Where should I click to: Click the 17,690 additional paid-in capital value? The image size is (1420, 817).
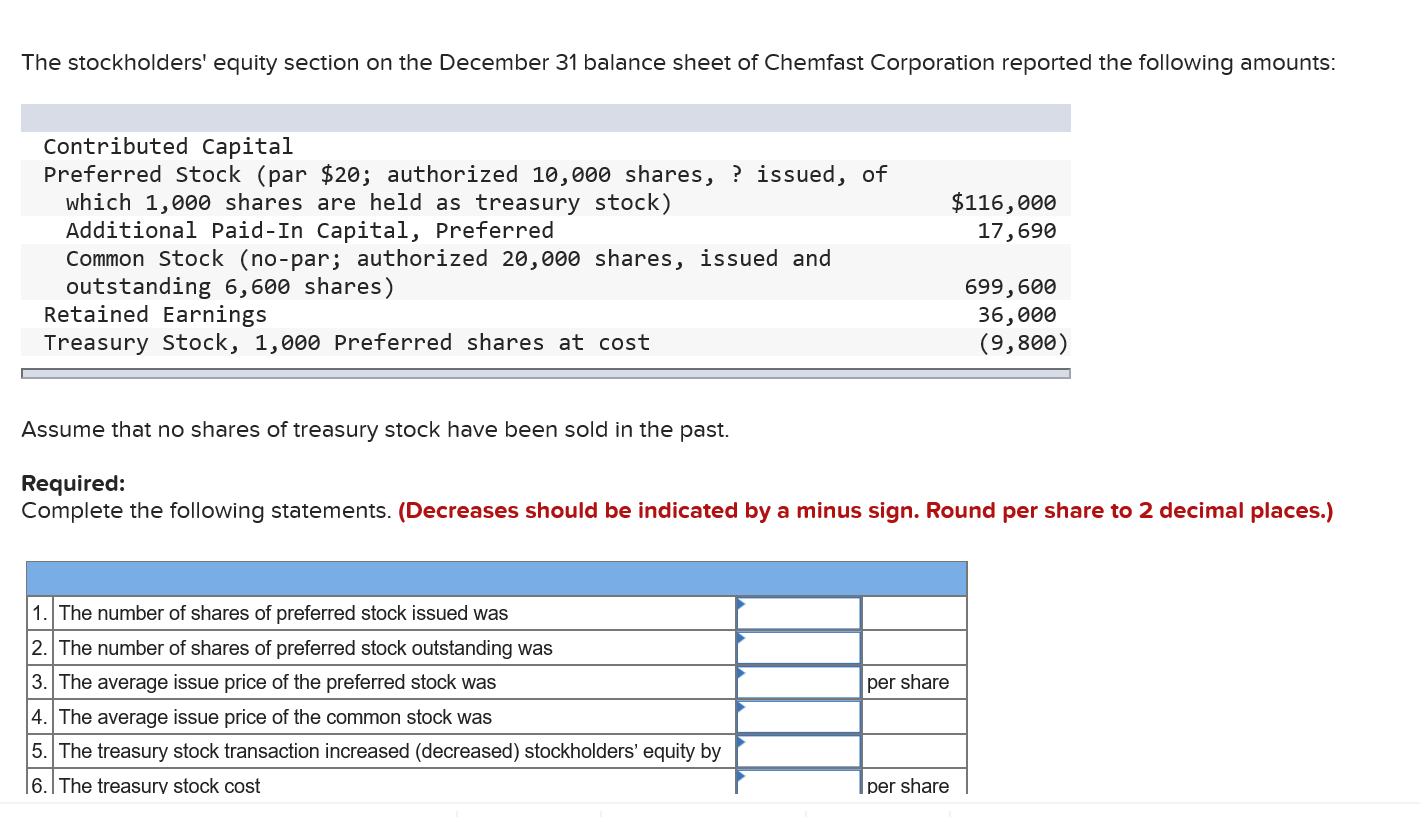coord(1017,231)
